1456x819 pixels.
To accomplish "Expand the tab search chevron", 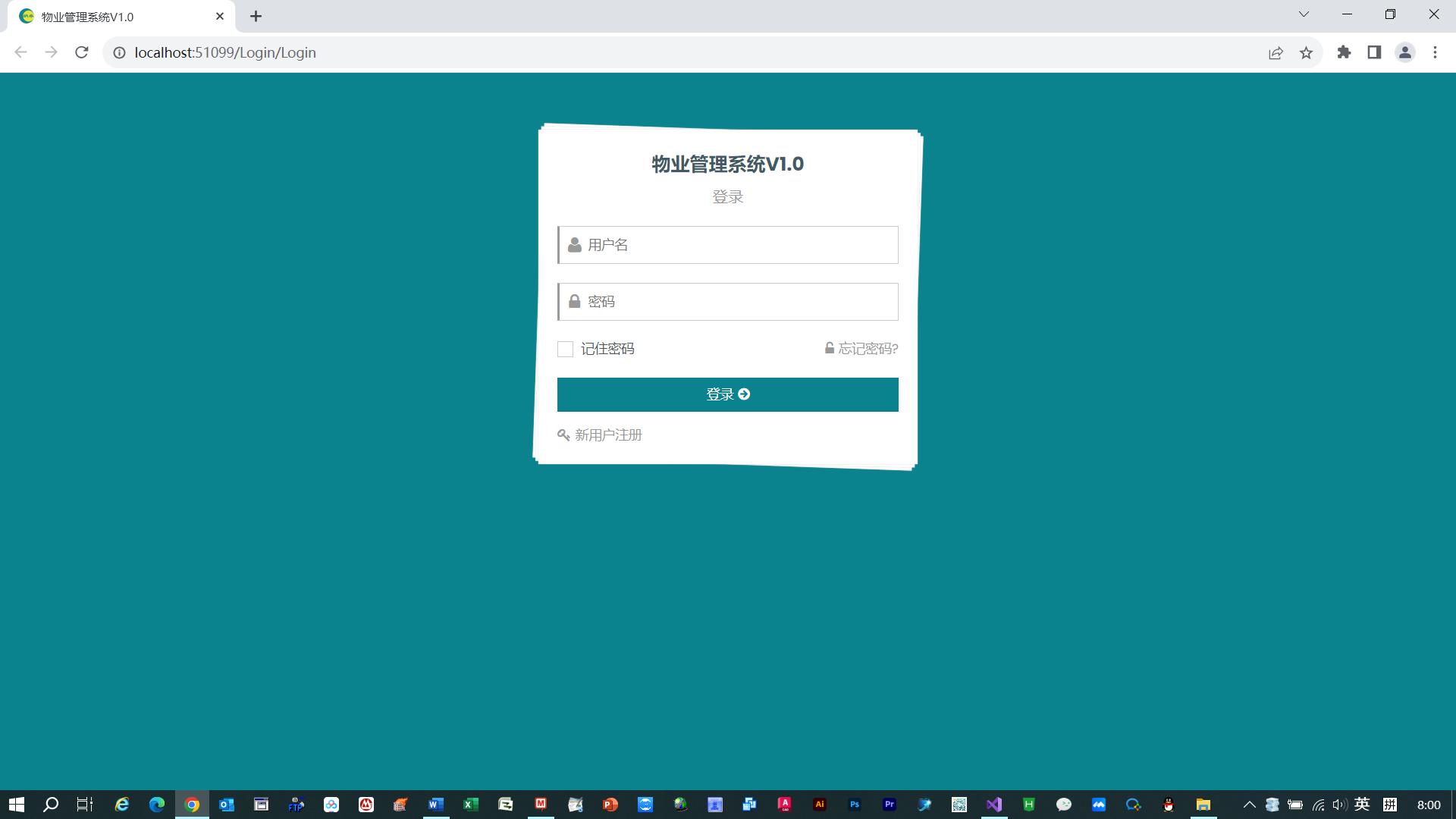I will [x=1304, y=14].
